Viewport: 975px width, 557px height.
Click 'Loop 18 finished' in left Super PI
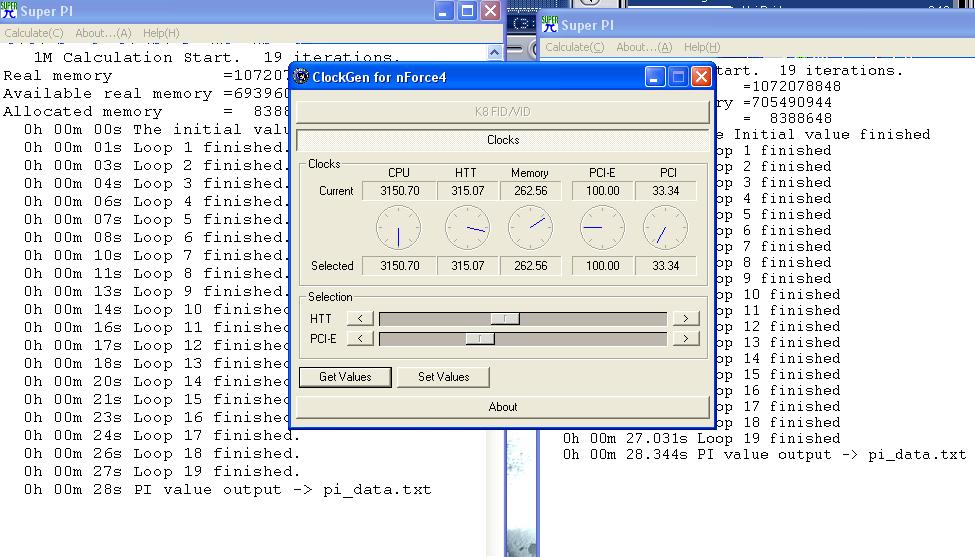pyautogui.click(x=217, y=454)
